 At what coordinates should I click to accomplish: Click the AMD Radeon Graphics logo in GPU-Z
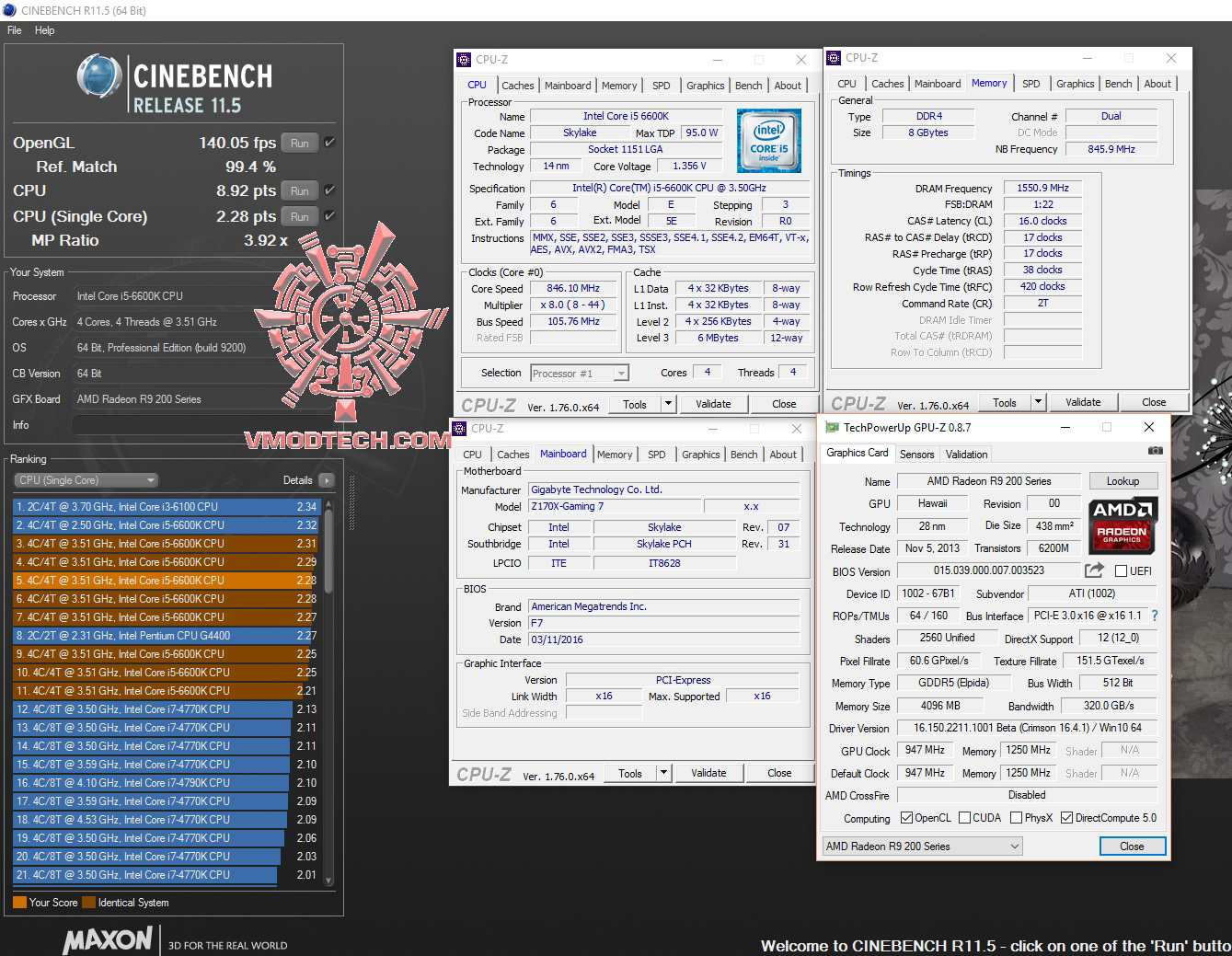(x=1122, y=524)
